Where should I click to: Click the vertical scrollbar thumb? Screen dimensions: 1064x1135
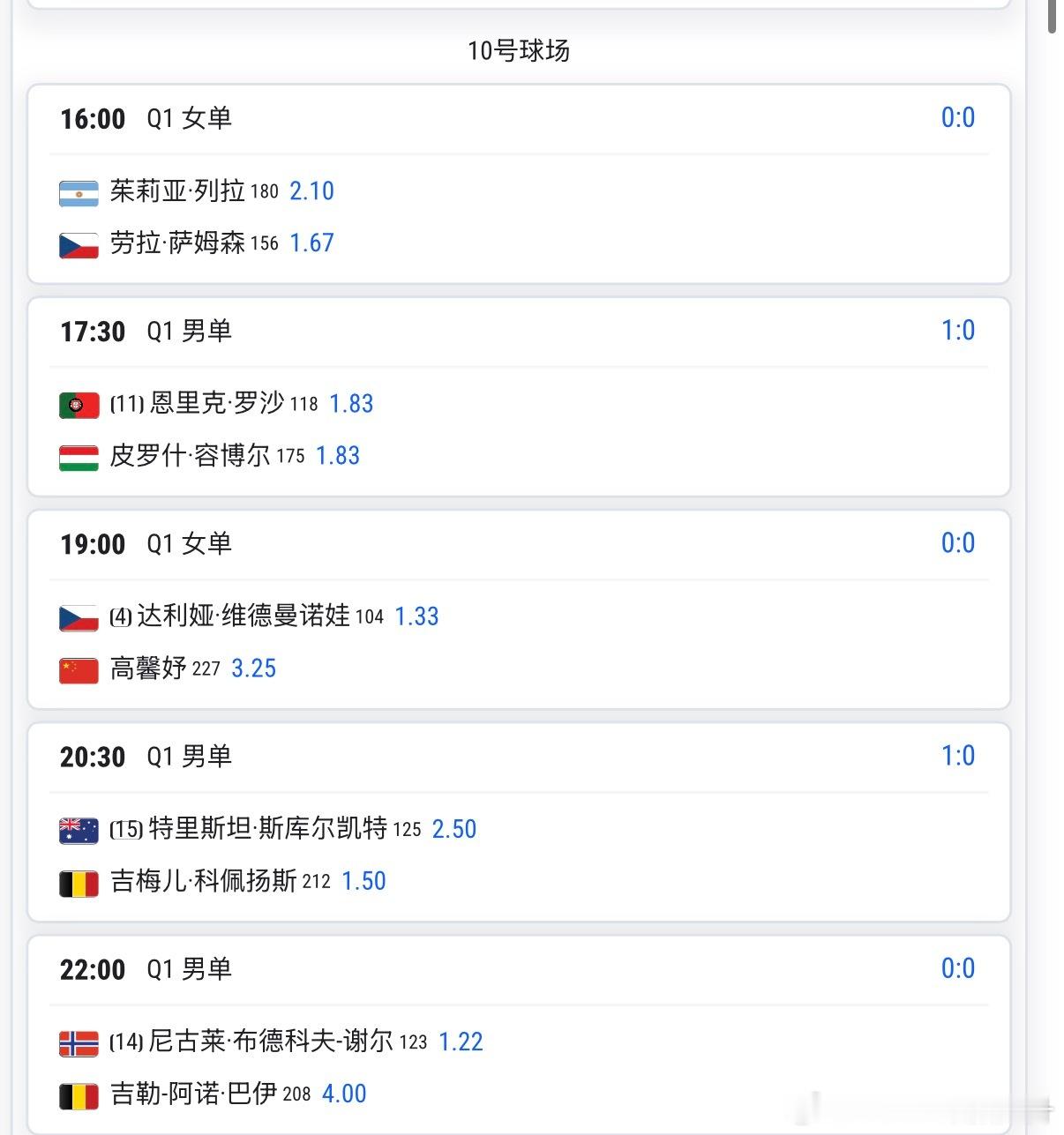point(1052,17)
